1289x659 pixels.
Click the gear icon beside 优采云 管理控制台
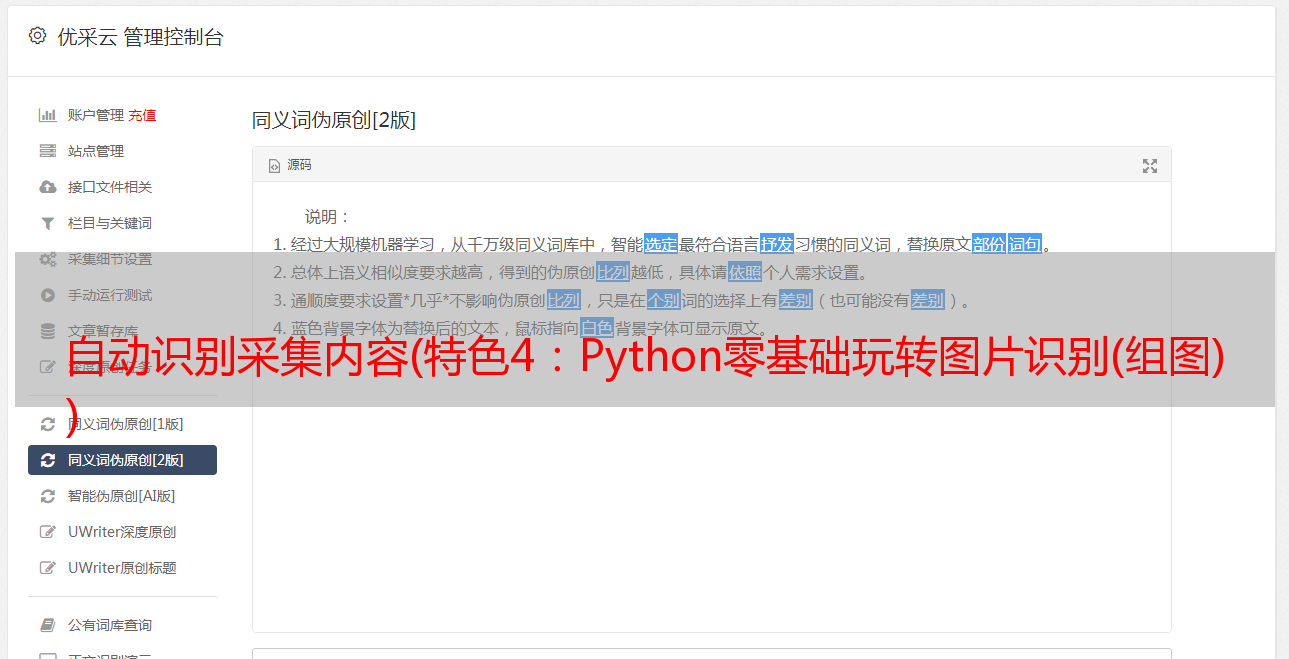[37, 36]
